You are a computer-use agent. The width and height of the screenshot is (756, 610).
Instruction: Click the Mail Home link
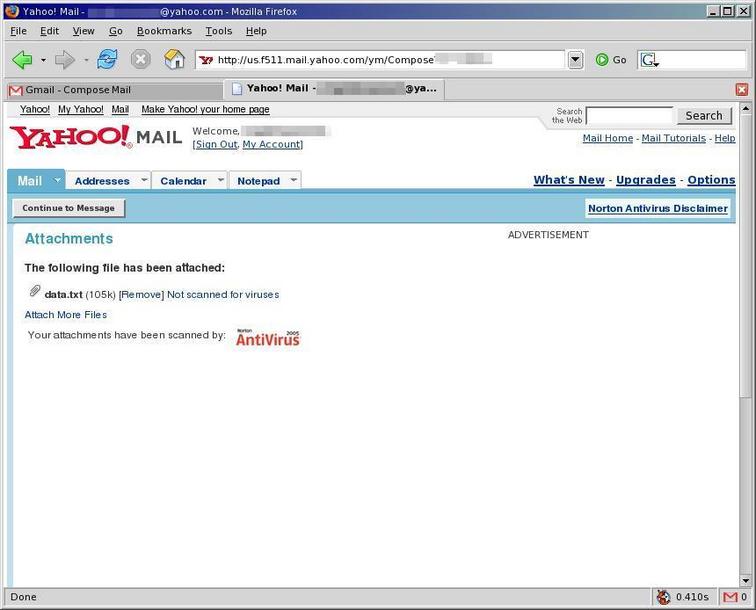coord(608,138)
